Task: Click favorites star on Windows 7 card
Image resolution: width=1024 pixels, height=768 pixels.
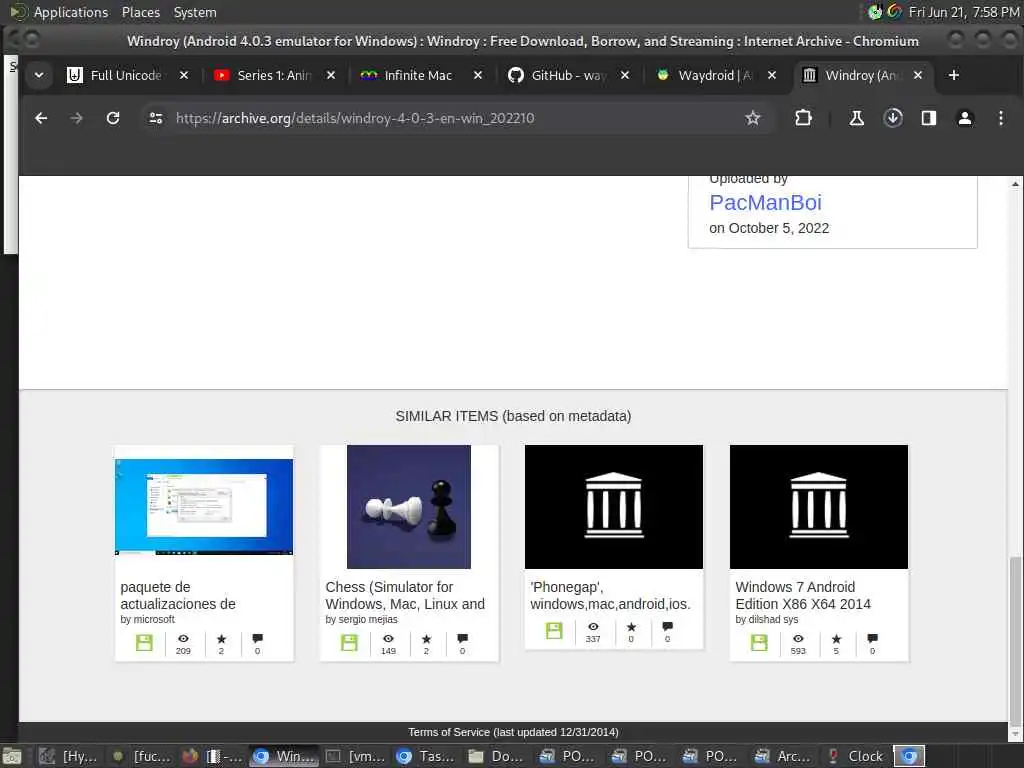Action: (837, 639)
